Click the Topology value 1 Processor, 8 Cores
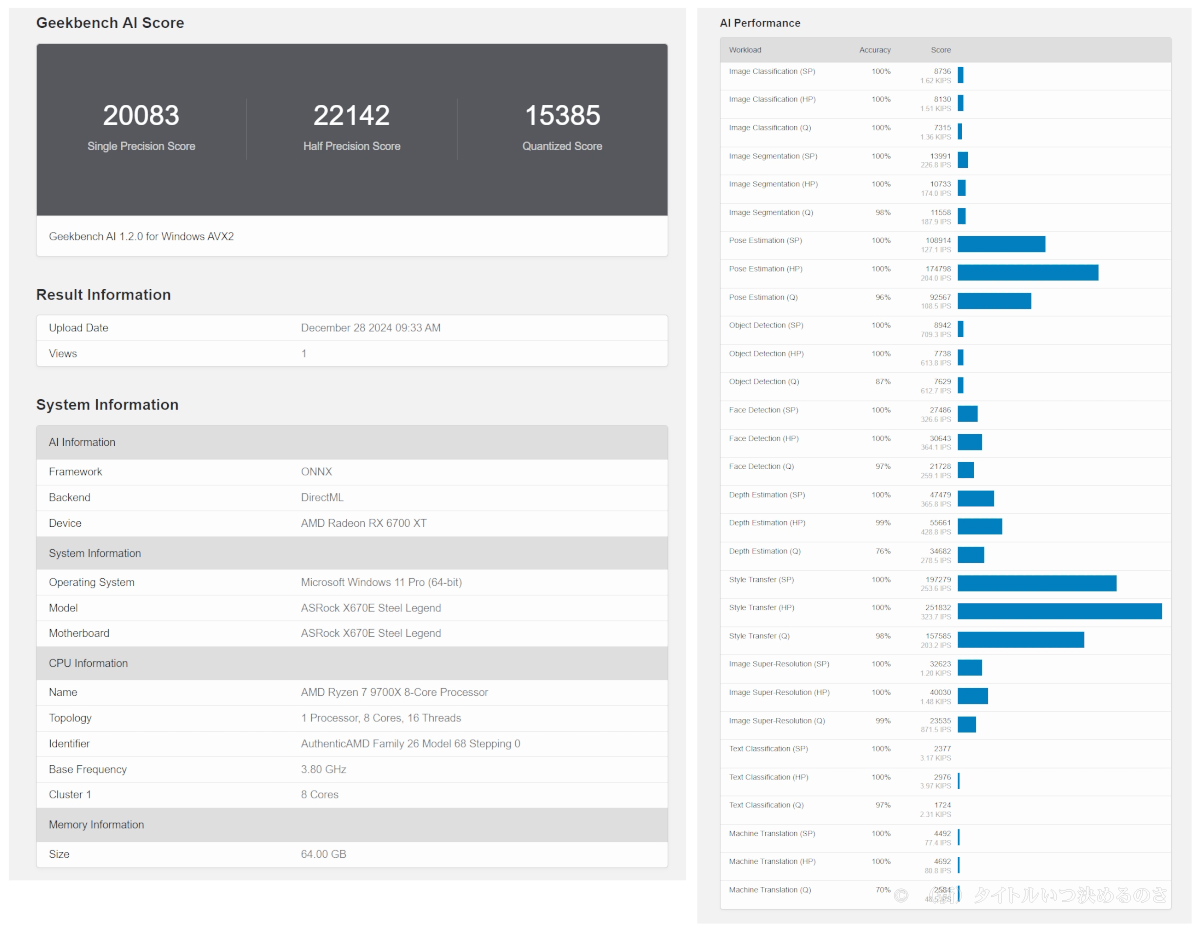This screenshot has width=1200, height=932. pos(381,718)
